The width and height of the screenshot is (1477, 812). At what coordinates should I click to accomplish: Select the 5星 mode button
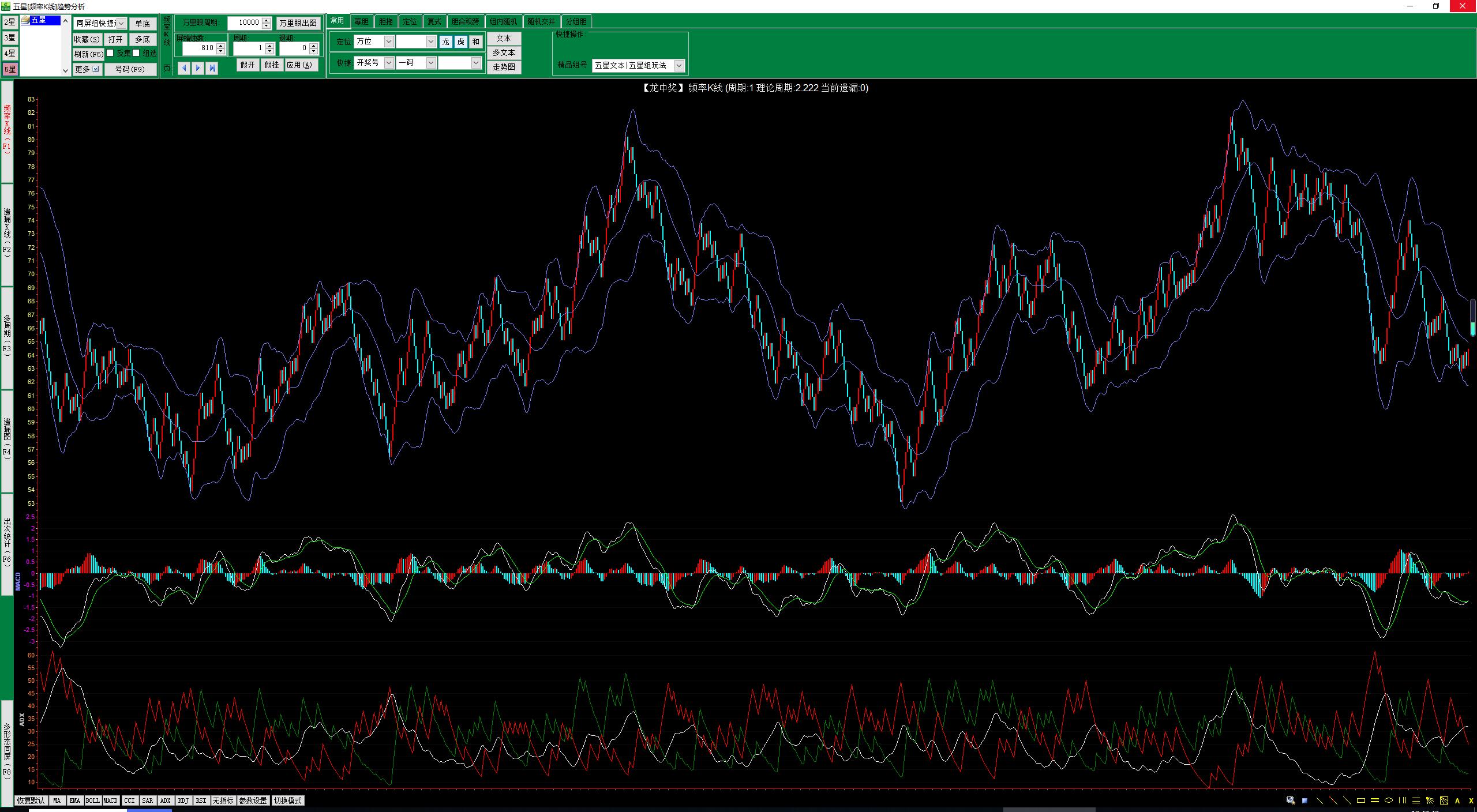pos(10,69)
